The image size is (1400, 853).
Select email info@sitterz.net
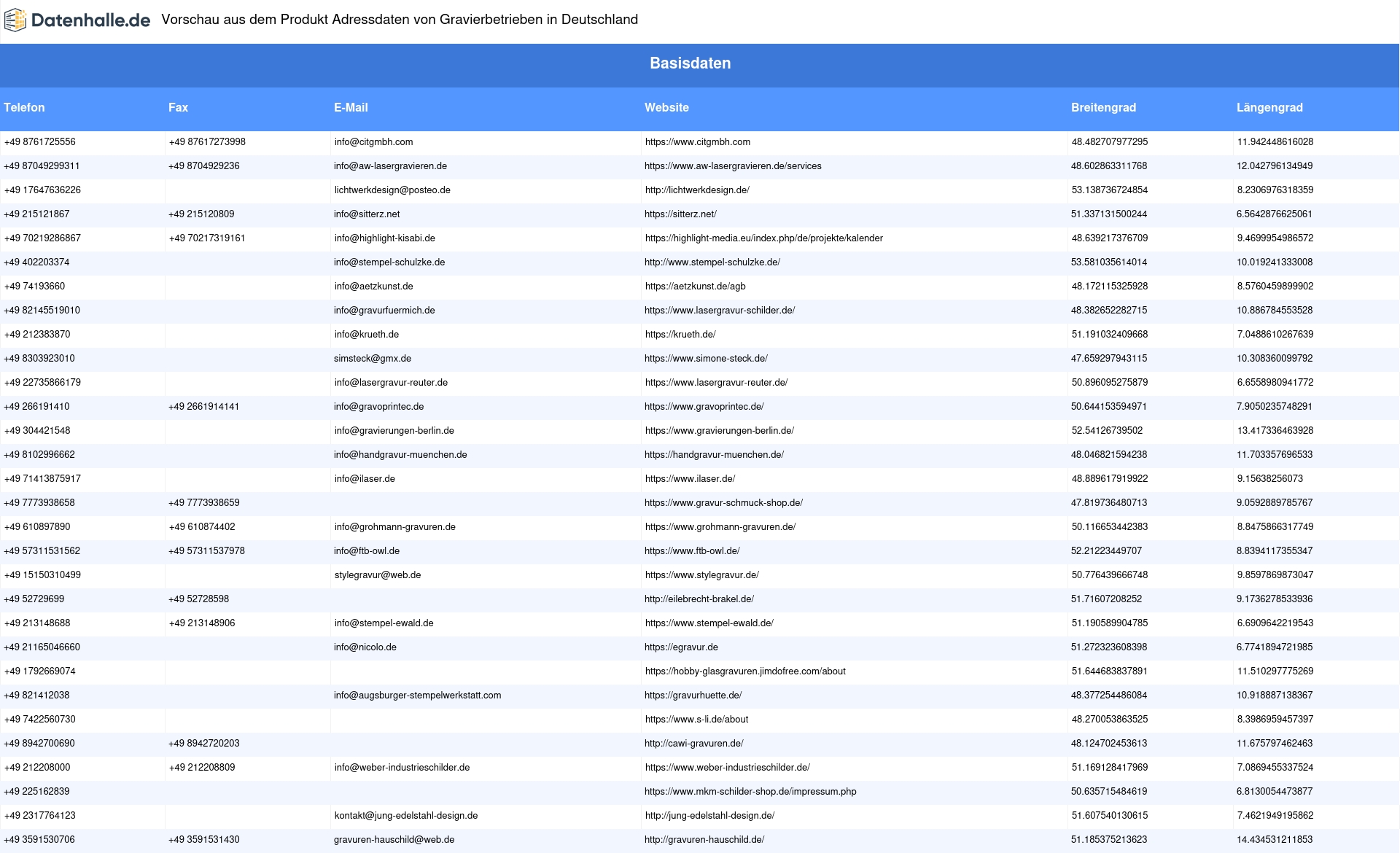click(x=367, y=214)
